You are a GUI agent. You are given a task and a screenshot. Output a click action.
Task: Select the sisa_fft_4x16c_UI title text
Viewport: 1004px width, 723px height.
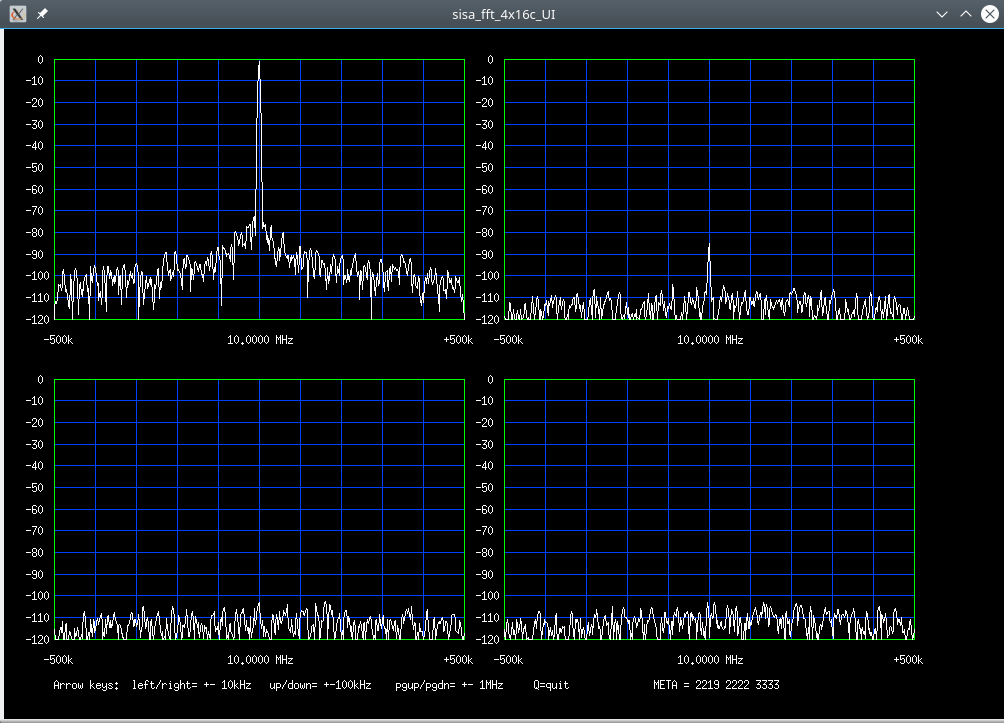502,14
